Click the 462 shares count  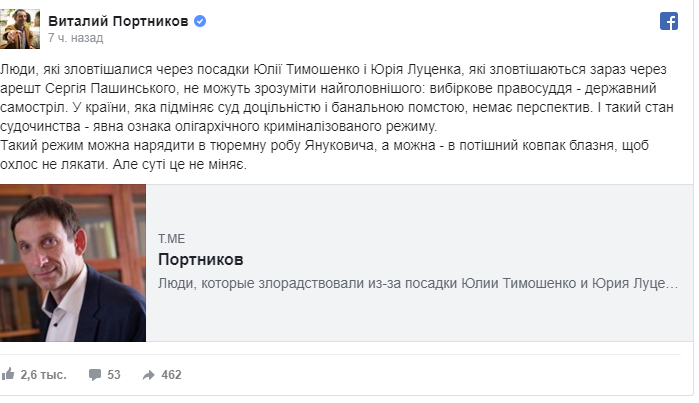click(171, 375)
